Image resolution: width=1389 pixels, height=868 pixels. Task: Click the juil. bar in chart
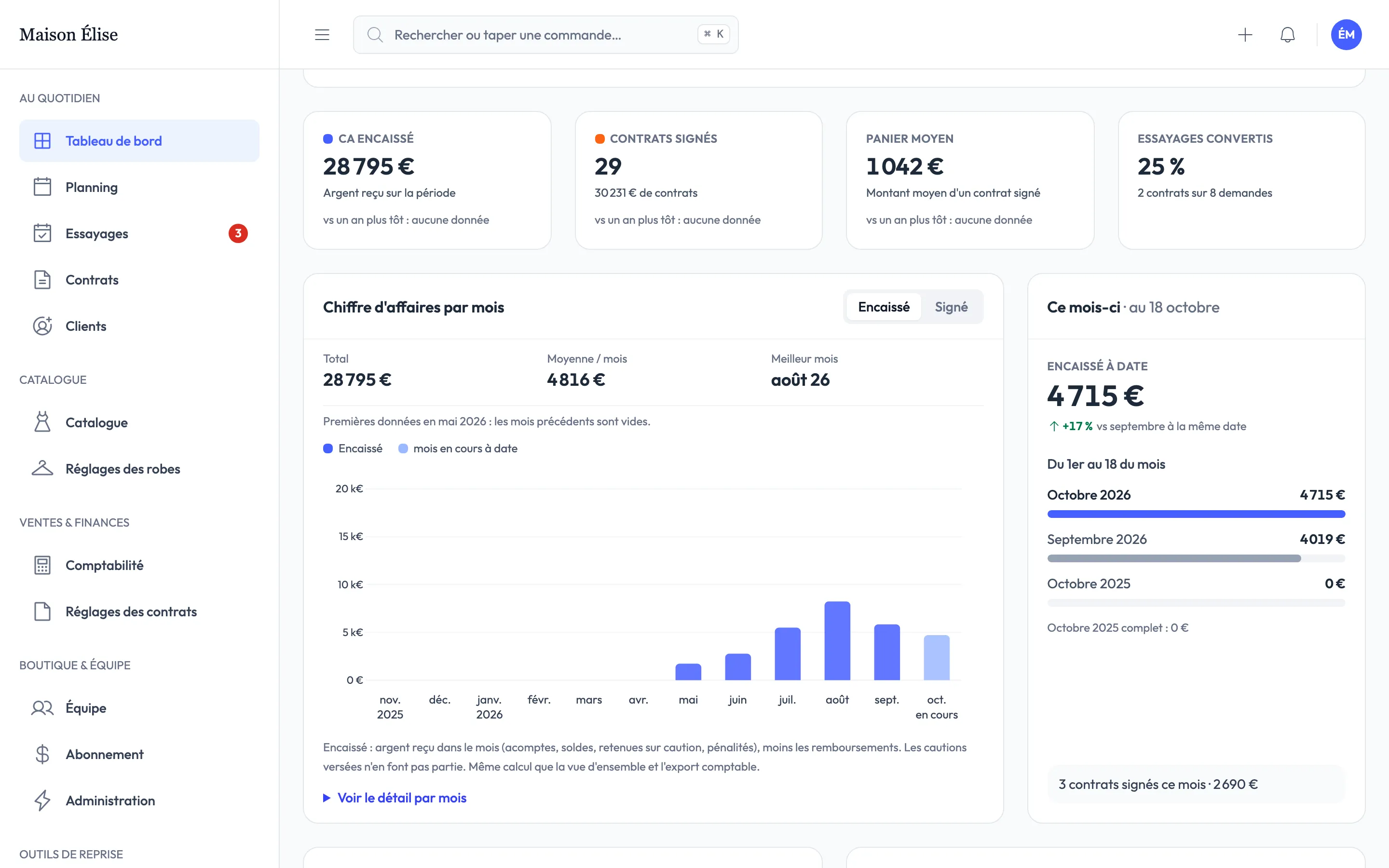(788, 654)
